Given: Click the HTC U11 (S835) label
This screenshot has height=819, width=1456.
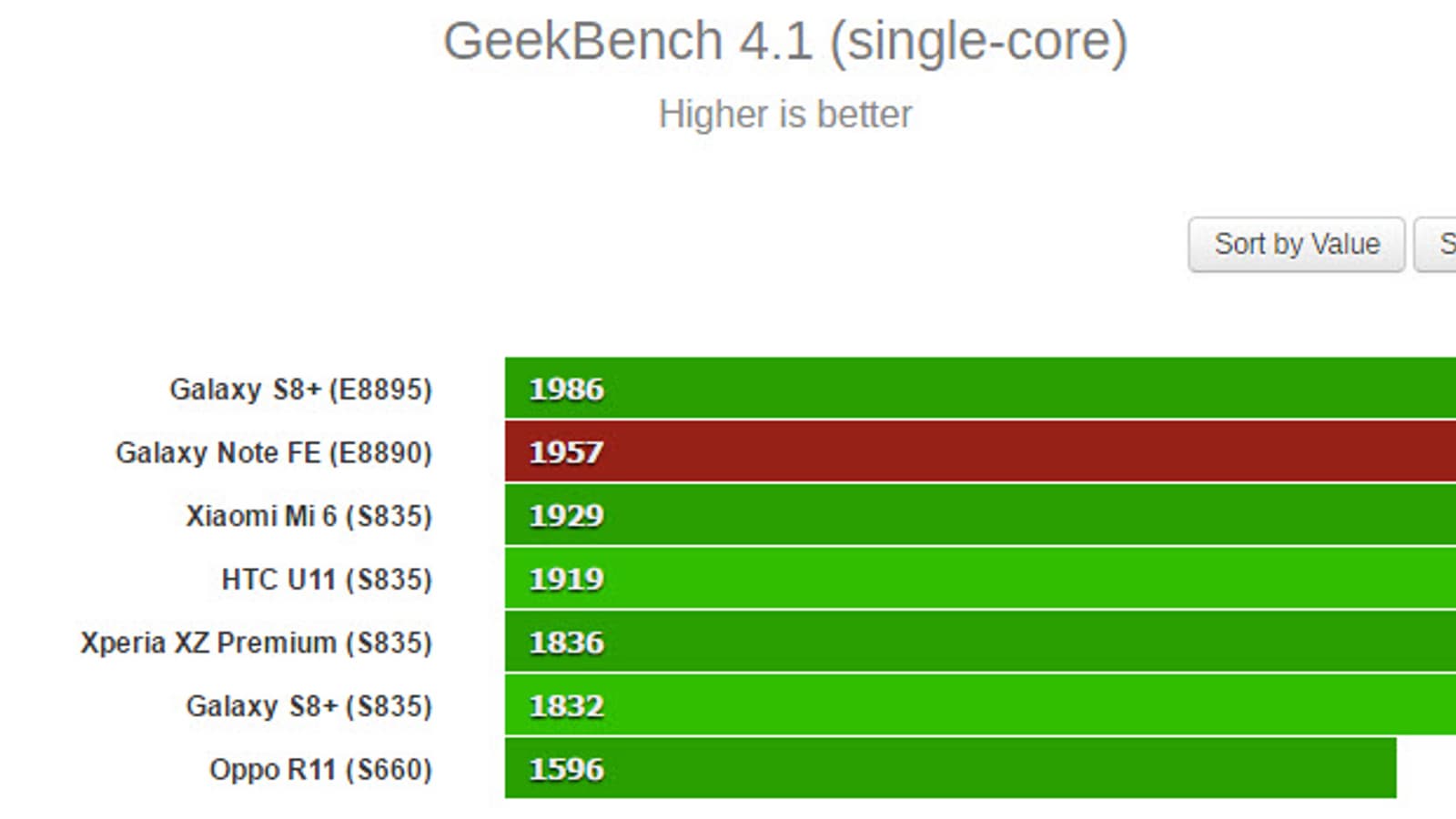Looking at the screenshot, I should pyautogui.click(x=326, y=580).
